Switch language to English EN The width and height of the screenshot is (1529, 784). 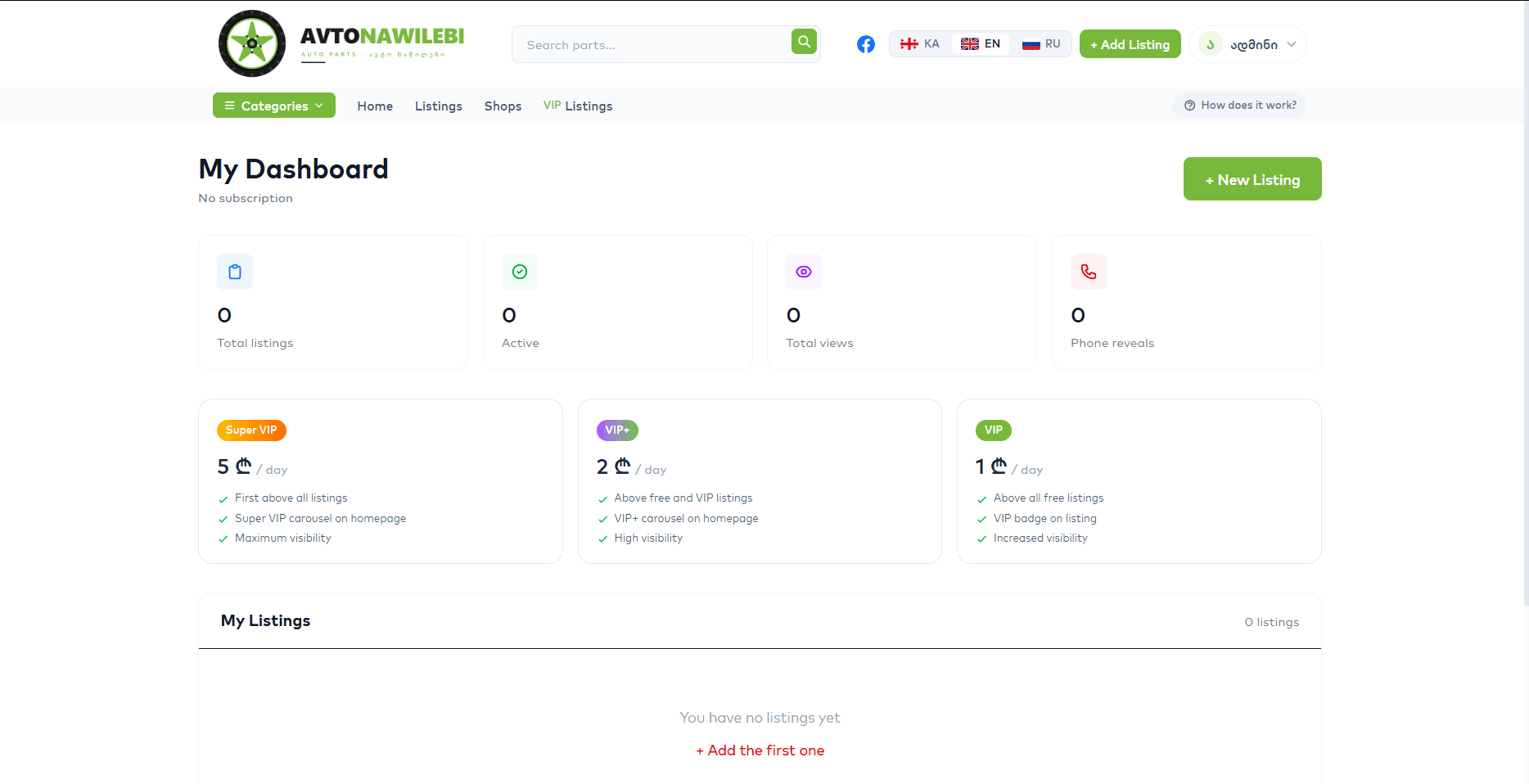pyautogui.click(x=981, y=44)
